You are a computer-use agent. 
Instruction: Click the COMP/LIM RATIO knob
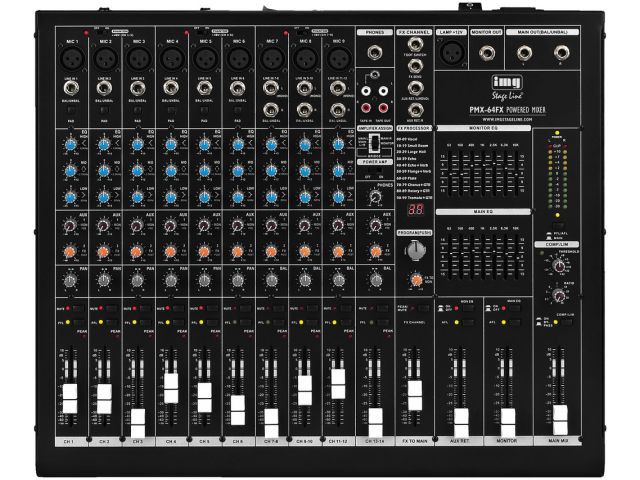(x=558, y=294)
